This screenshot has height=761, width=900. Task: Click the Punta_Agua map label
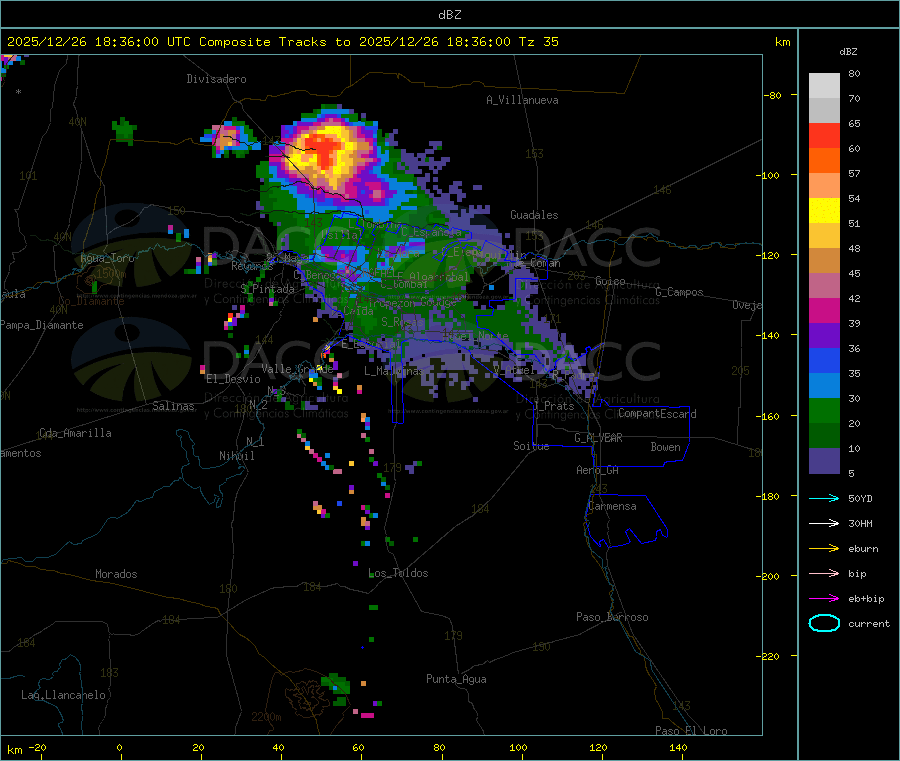[x=456, y=679]
